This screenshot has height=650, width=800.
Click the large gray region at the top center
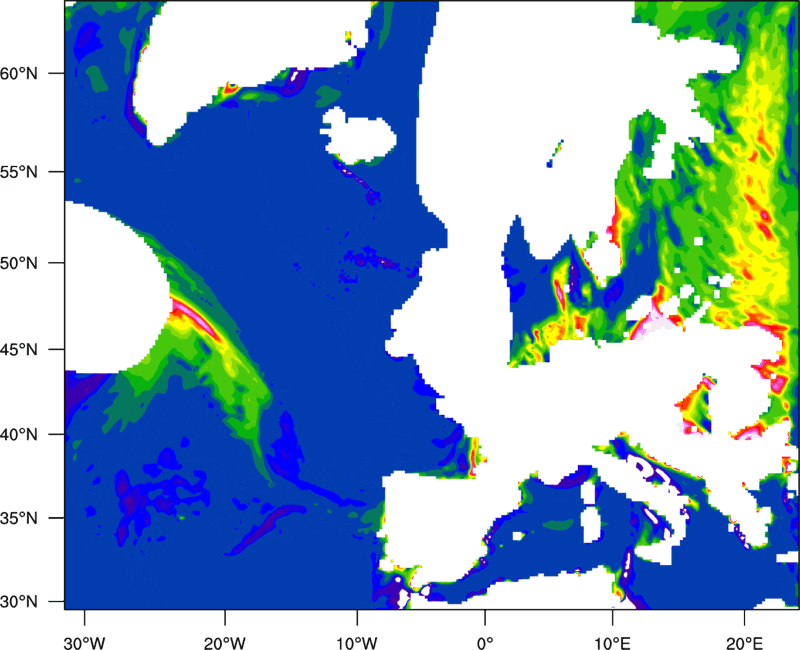pyautogui.click(x=520, y=100)
